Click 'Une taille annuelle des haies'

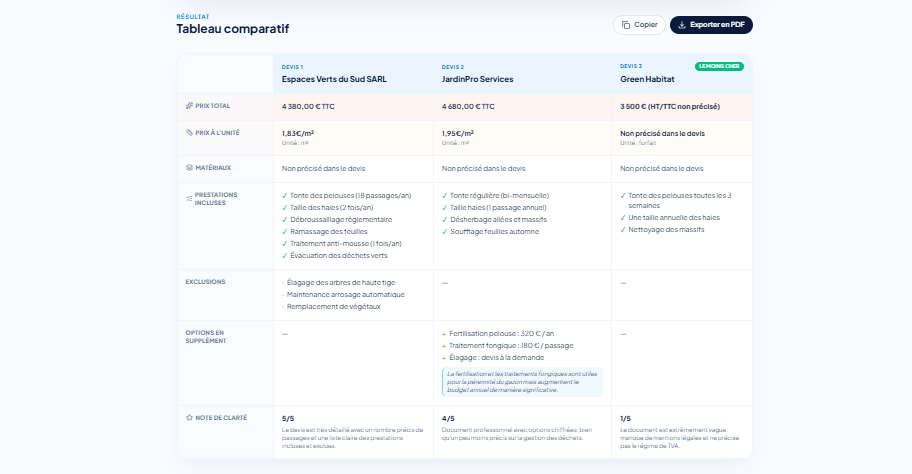click(674, 218)
